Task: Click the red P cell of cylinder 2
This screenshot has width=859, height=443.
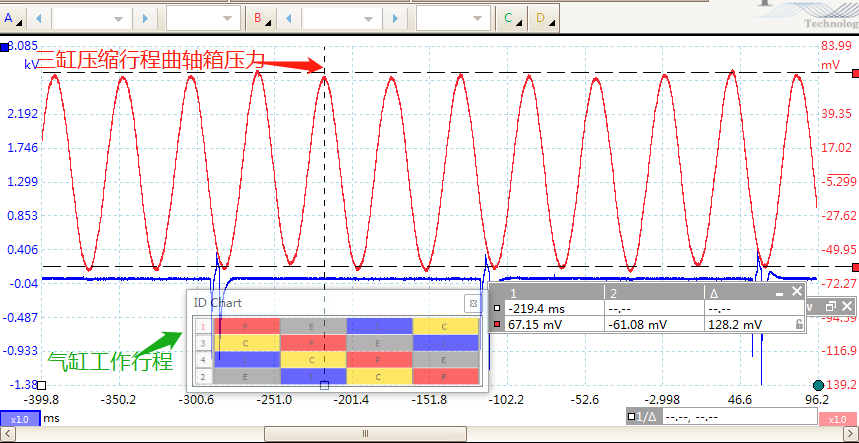Action: [x=446, y=376]
